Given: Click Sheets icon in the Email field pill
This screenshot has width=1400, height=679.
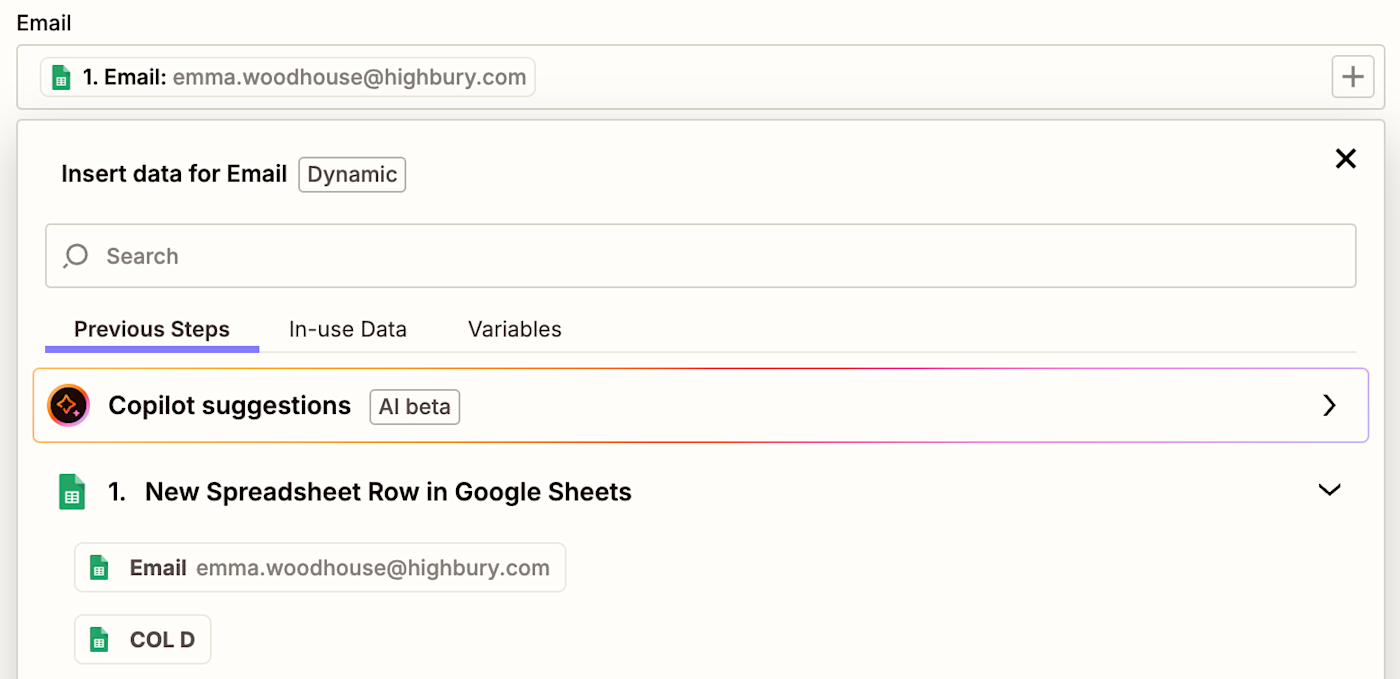Looking at the screenshot, I should pyautogui.click(x=61, y=77).
